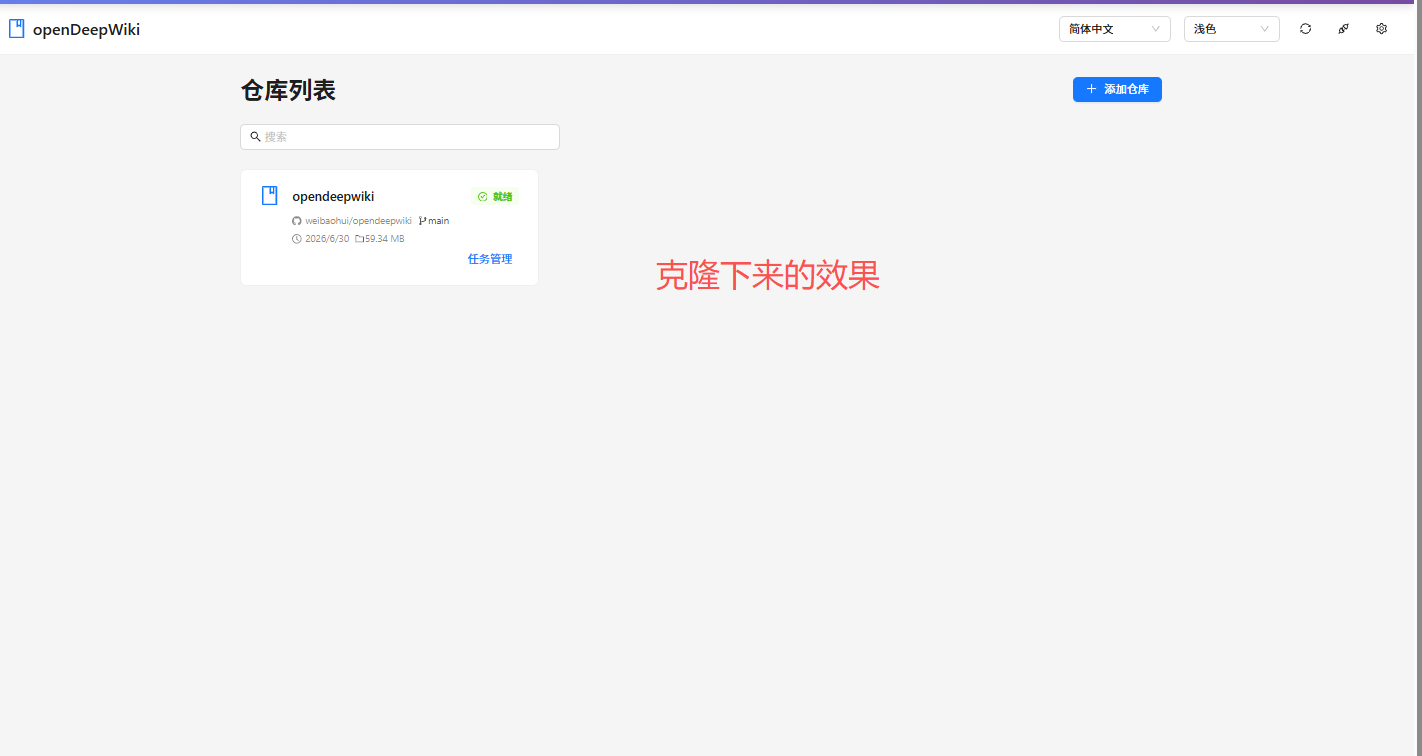Click the openDeepWiki title text
The width and height of the screenshot is (1422, 756).
(x=86, y=30)
